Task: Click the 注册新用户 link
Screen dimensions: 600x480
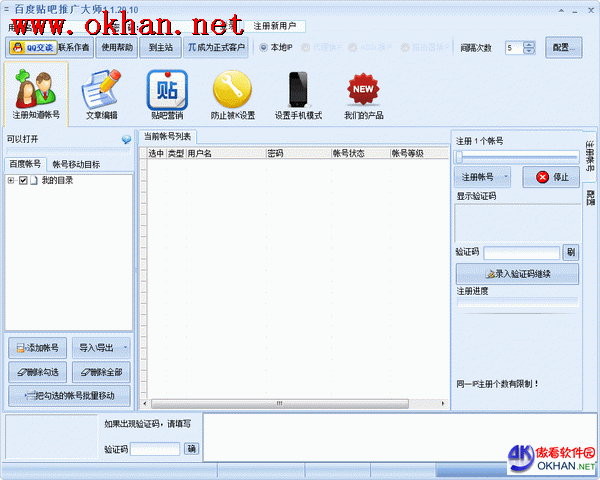Action: coord(274,26)
